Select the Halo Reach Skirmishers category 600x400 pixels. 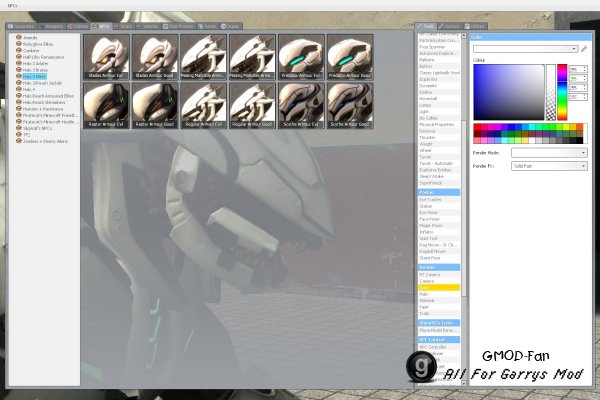tap(44, 102)
